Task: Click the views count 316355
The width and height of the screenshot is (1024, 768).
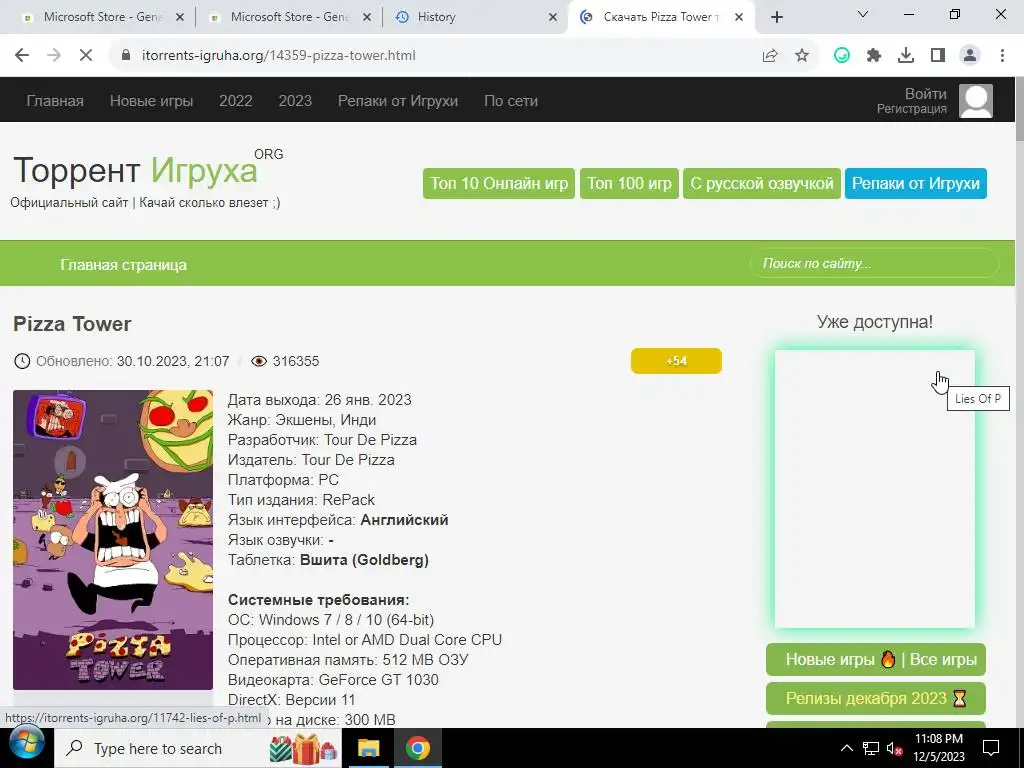Action: click(x=296, y=361)
